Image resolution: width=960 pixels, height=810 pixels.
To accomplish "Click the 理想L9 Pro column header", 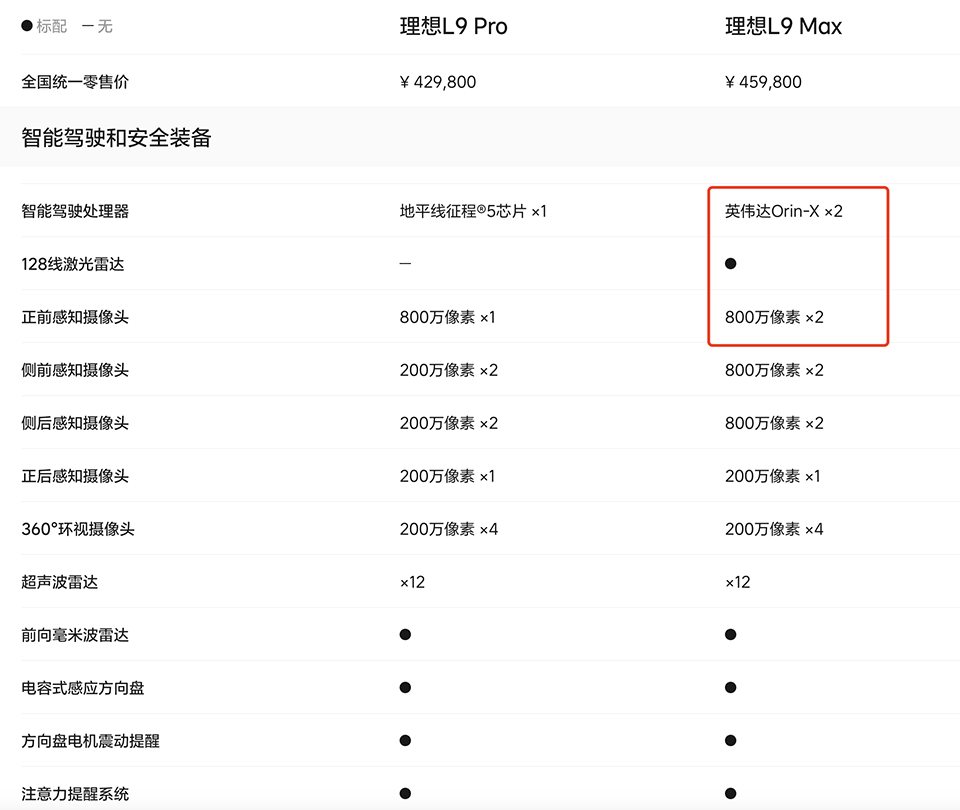I will (x=454, y=26).
